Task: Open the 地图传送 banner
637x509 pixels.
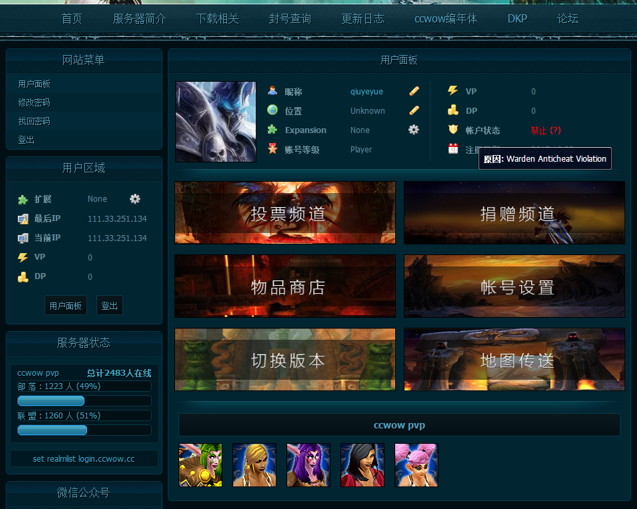Action: [514, 360]
